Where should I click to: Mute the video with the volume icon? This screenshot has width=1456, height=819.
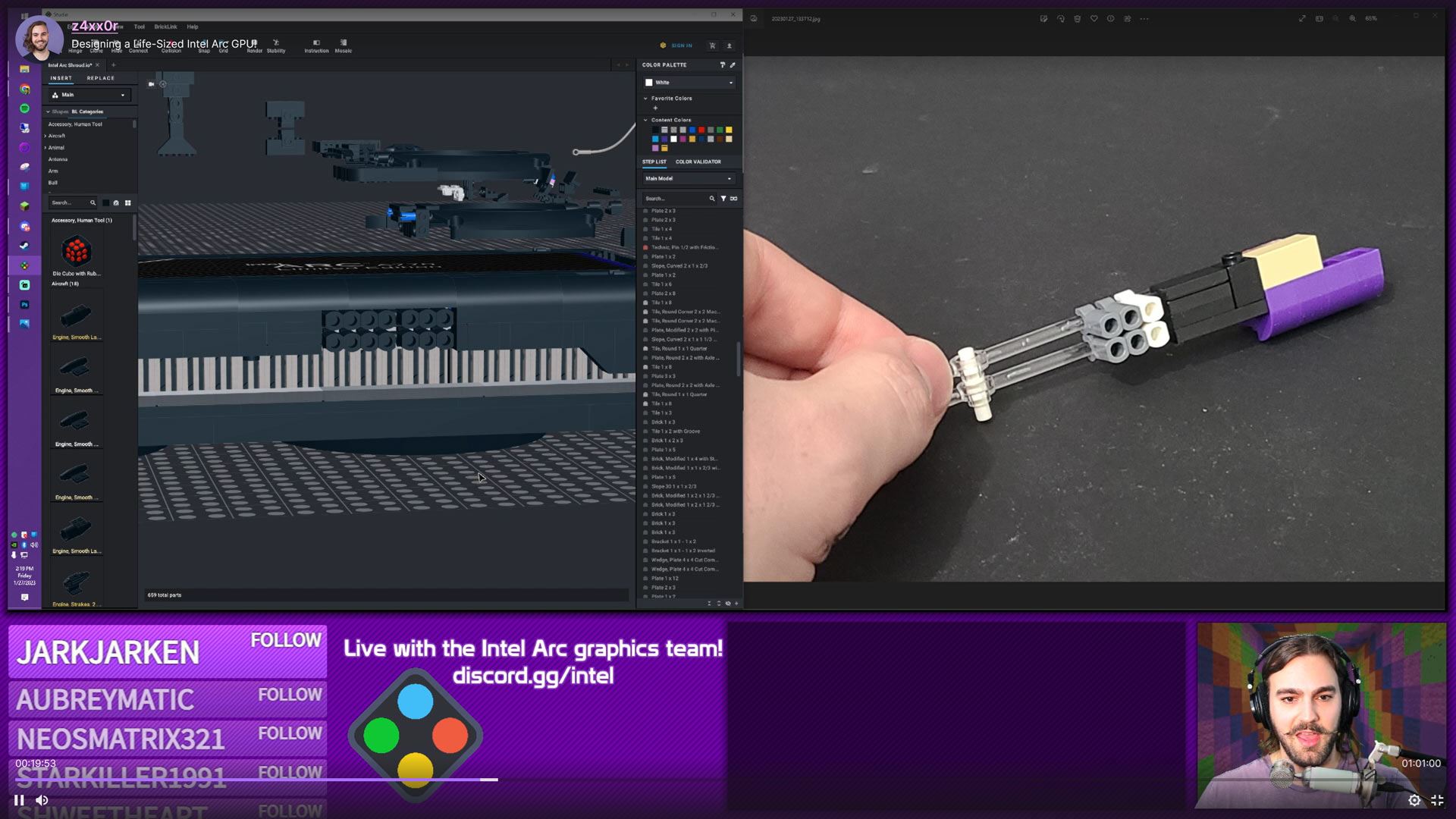click(42, 800)
